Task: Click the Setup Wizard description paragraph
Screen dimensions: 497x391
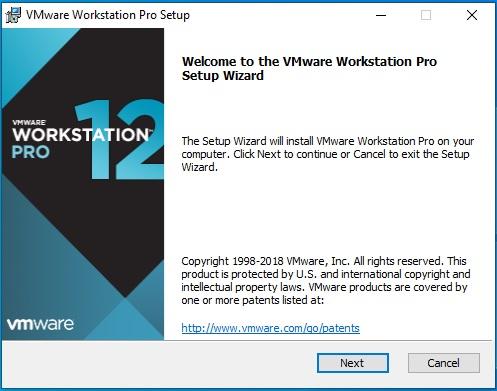Action: point(328,154)
